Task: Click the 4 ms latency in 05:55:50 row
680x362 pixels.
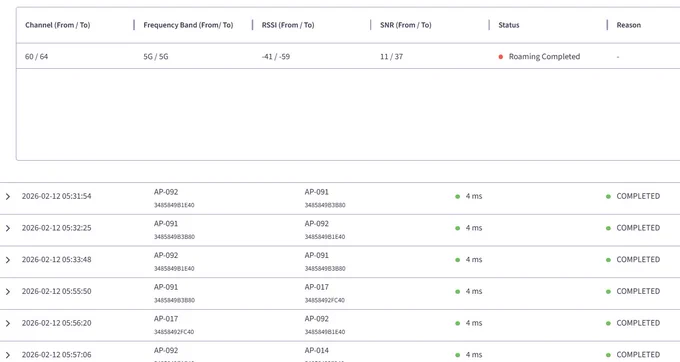Action: 474,291
